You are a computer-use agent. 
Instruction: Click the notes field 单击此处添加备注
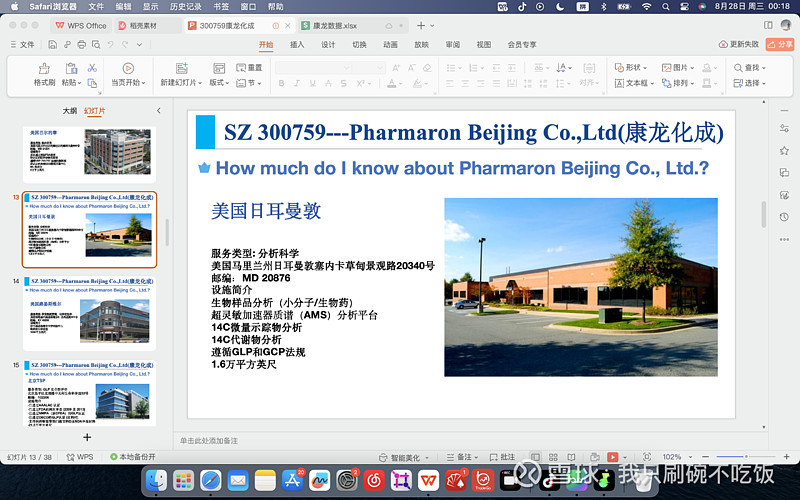coord(209,440)
